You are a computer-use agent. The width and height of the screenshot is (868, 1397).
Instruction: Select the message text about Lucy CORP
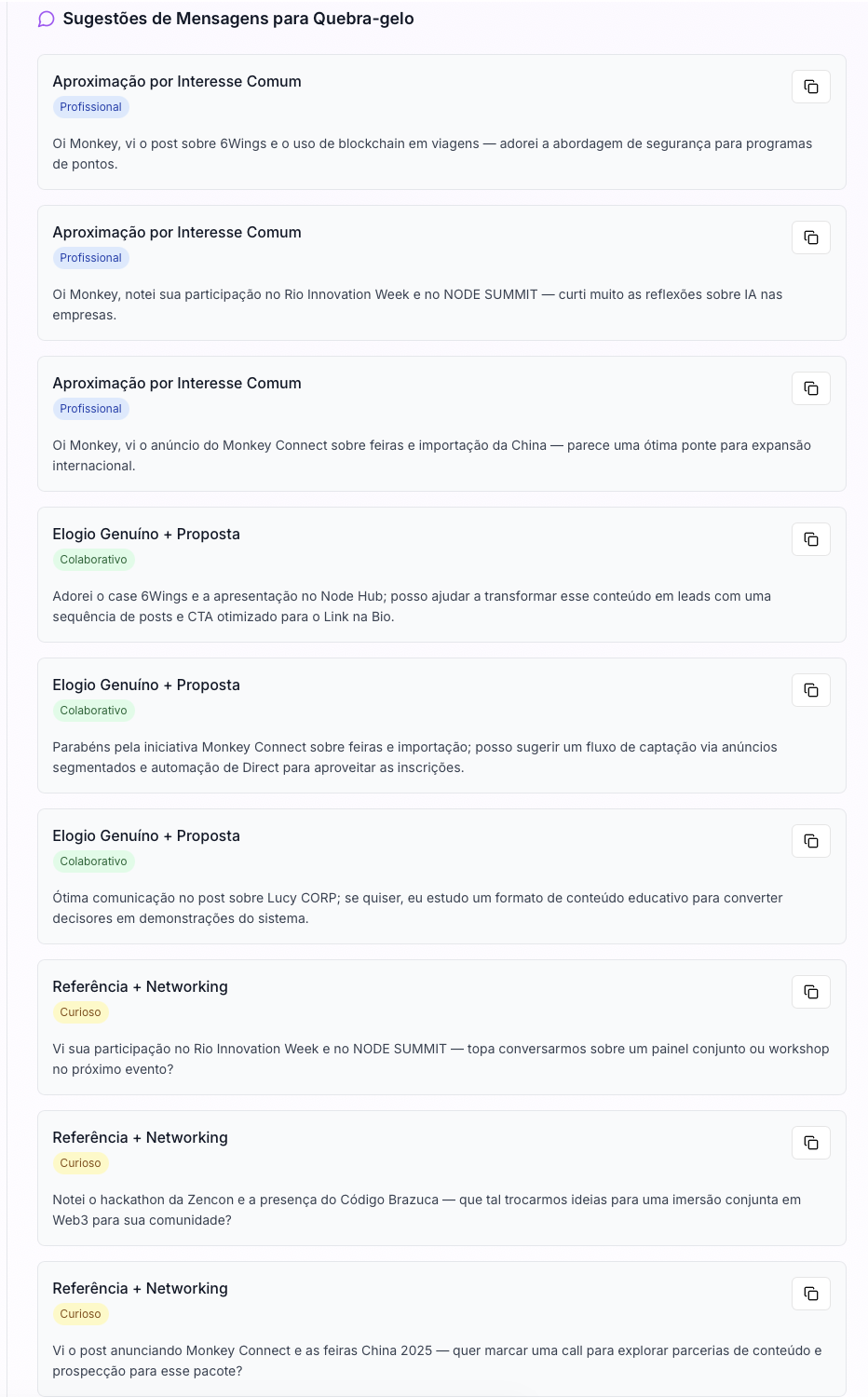coord(417,908)
